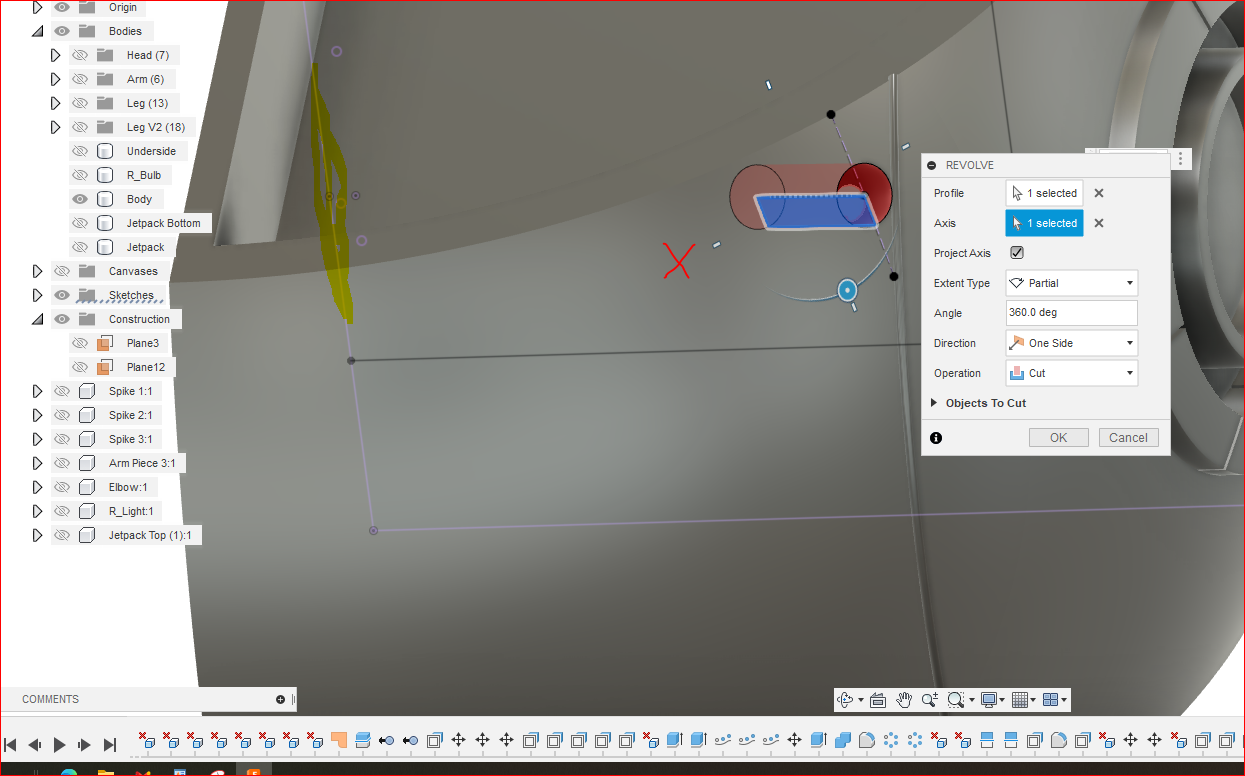Screen dimensions: 1245x776
Task: Cancel the Revolve operation
Action: point(1128,437)
